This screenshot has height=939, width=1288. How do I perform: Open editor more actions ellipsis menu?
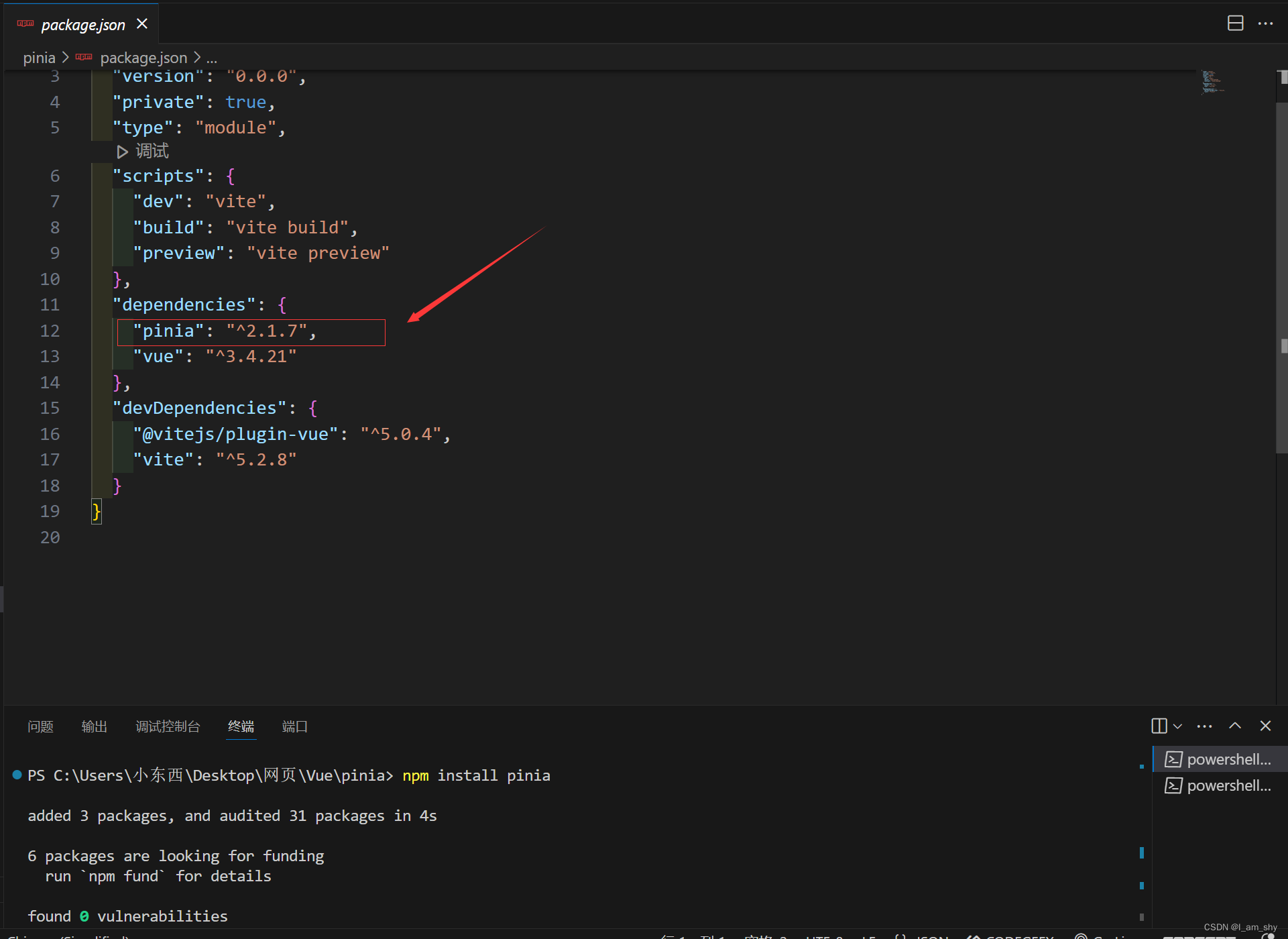1265,23
